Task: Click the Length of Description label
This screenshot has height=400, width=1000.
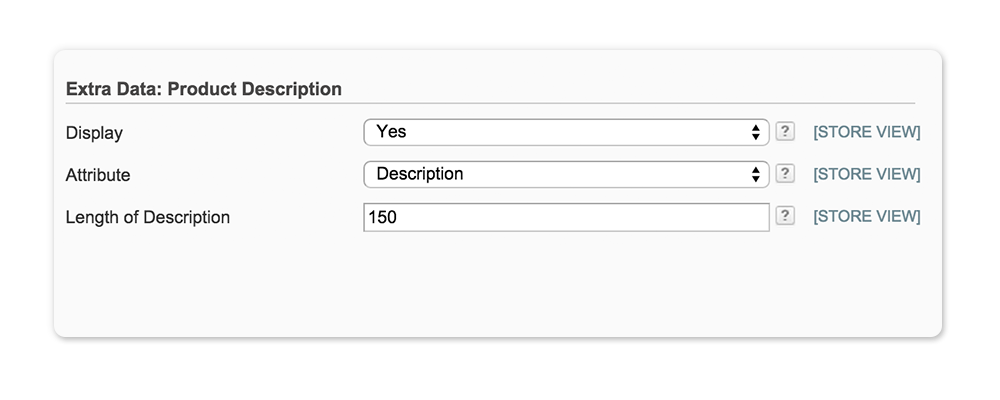Action: (148, 217)
